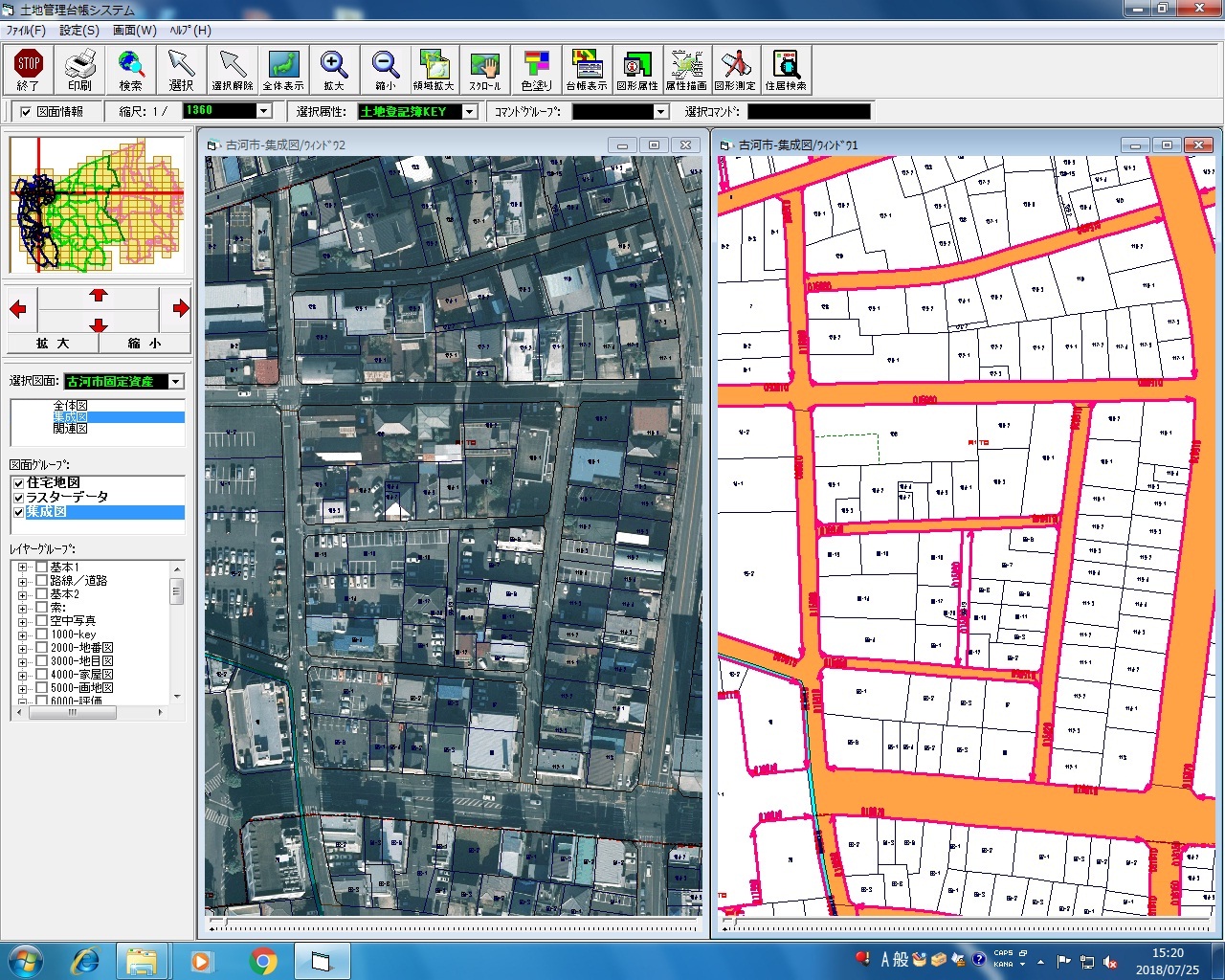Pan the map down with red arrow
The image size is (1225, 980).
click(x=99, y=323)
